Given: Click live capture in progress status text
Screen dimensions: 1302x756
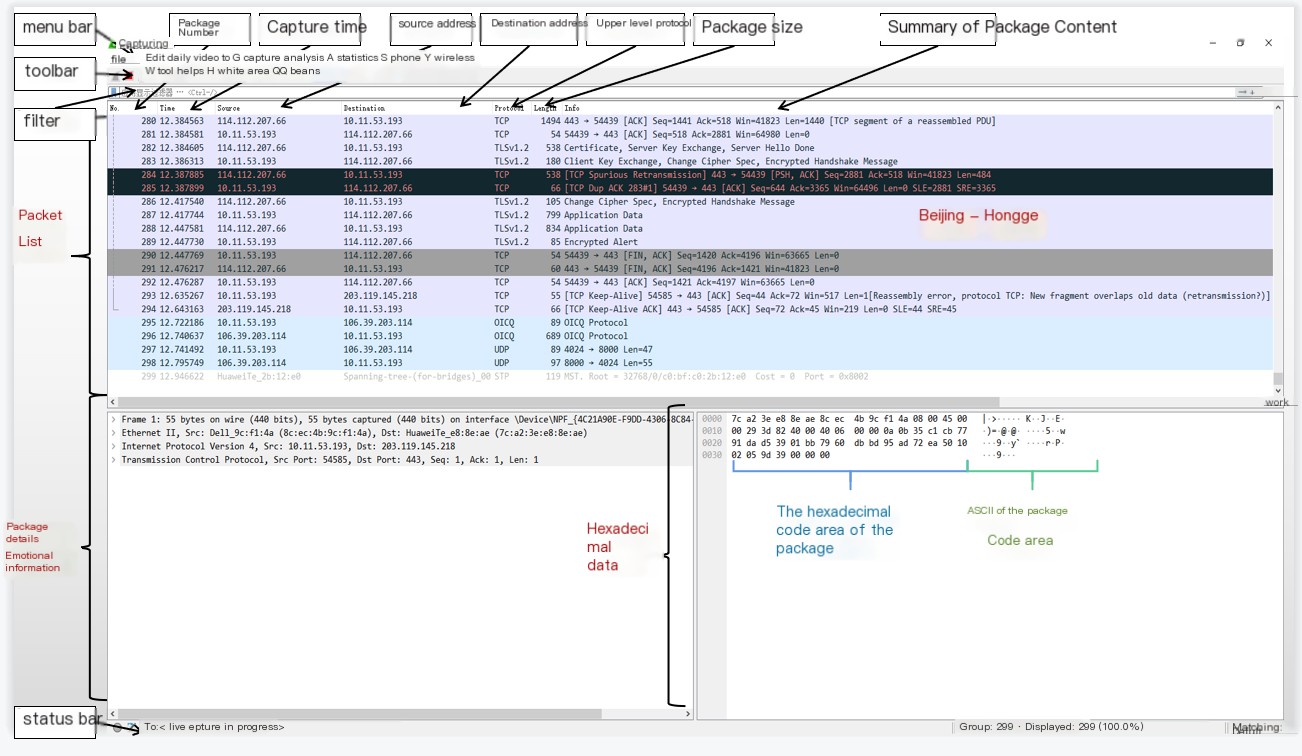Looking at the screenshot, I should [x=214, y=727].
